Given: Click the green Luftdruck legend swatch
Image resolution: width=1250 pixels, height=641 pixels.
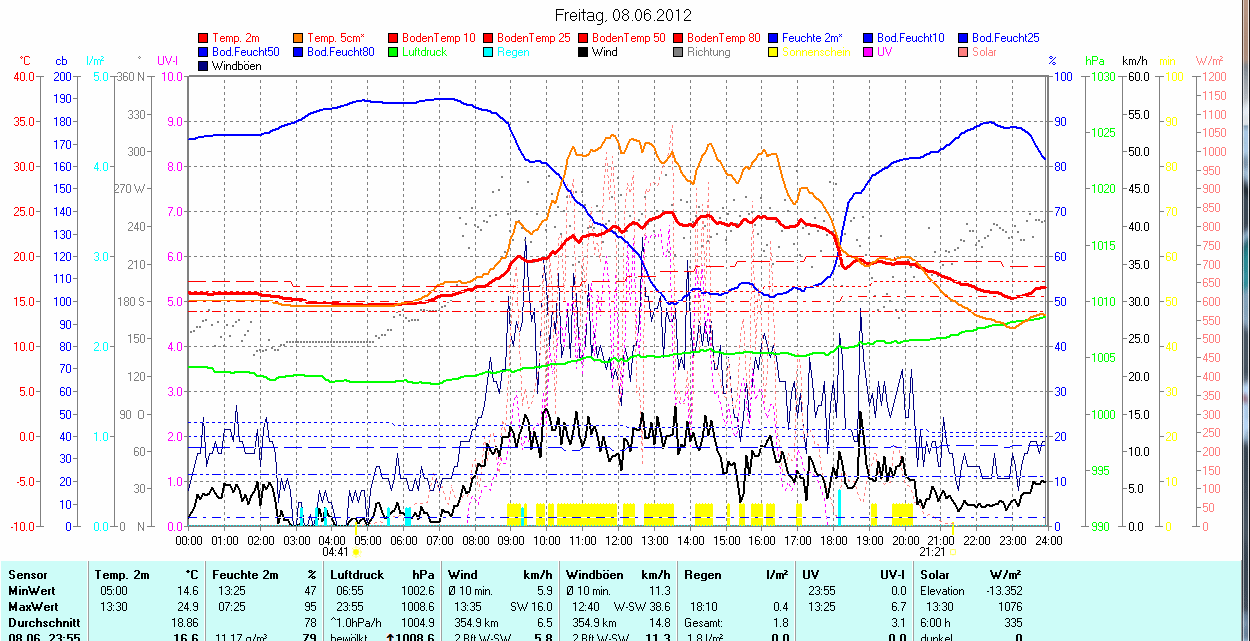Looking at the screenshot, I should (393, 52).
